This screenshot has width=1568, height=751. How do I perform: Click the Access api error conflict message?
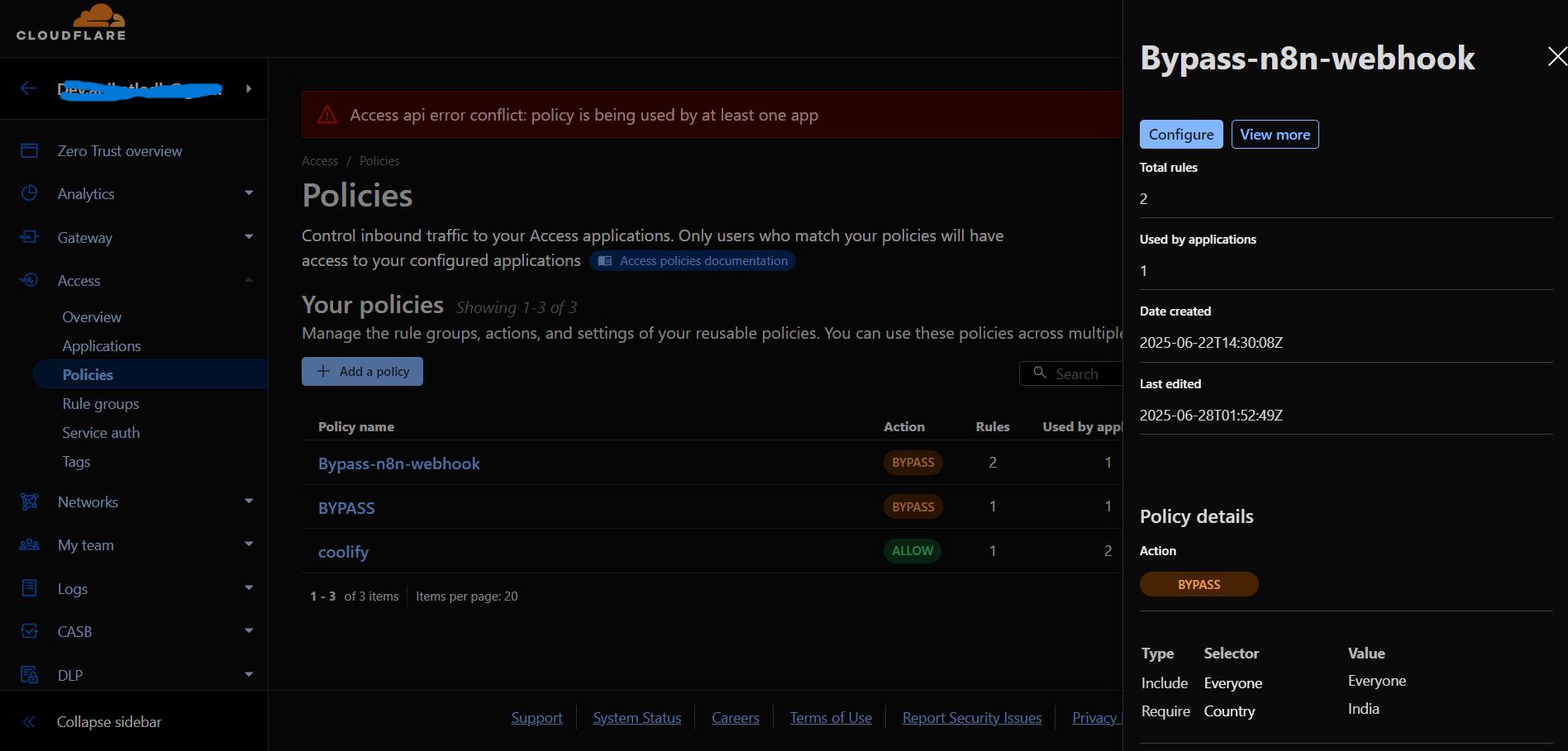point(584,115)
